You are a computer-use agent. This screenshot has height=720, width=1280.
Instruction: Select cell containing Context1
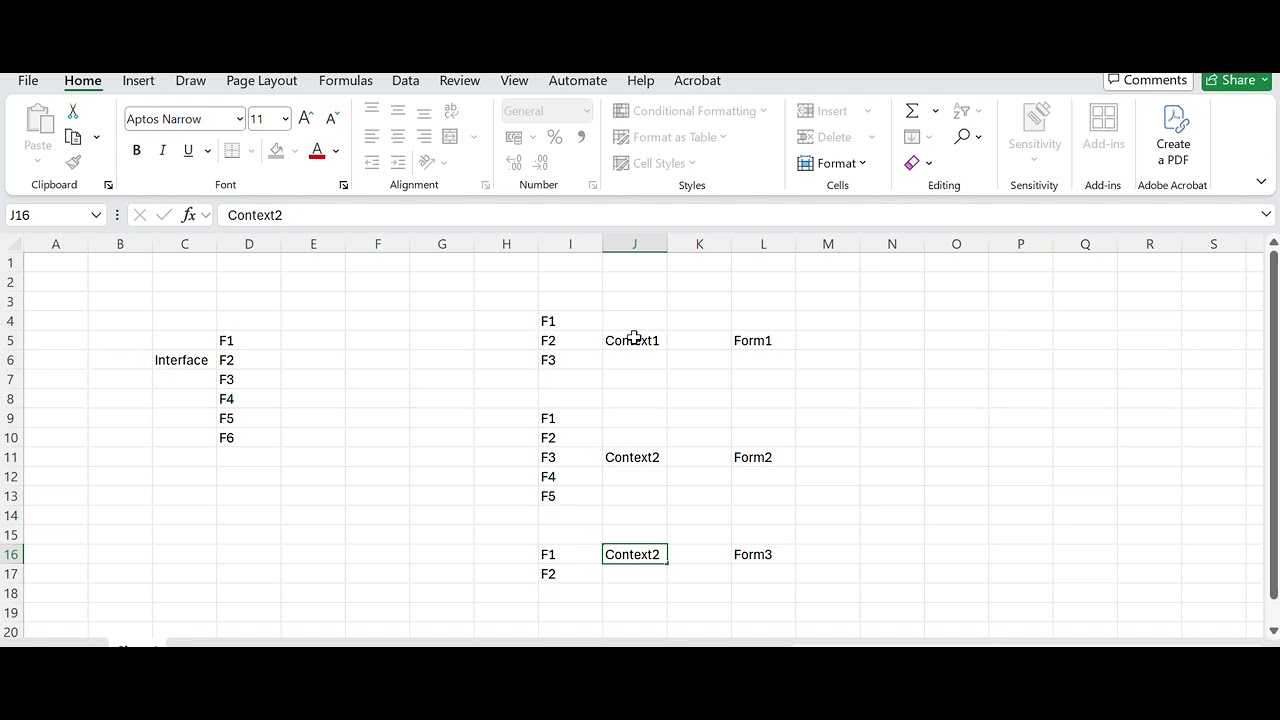[x=635, y=341]
